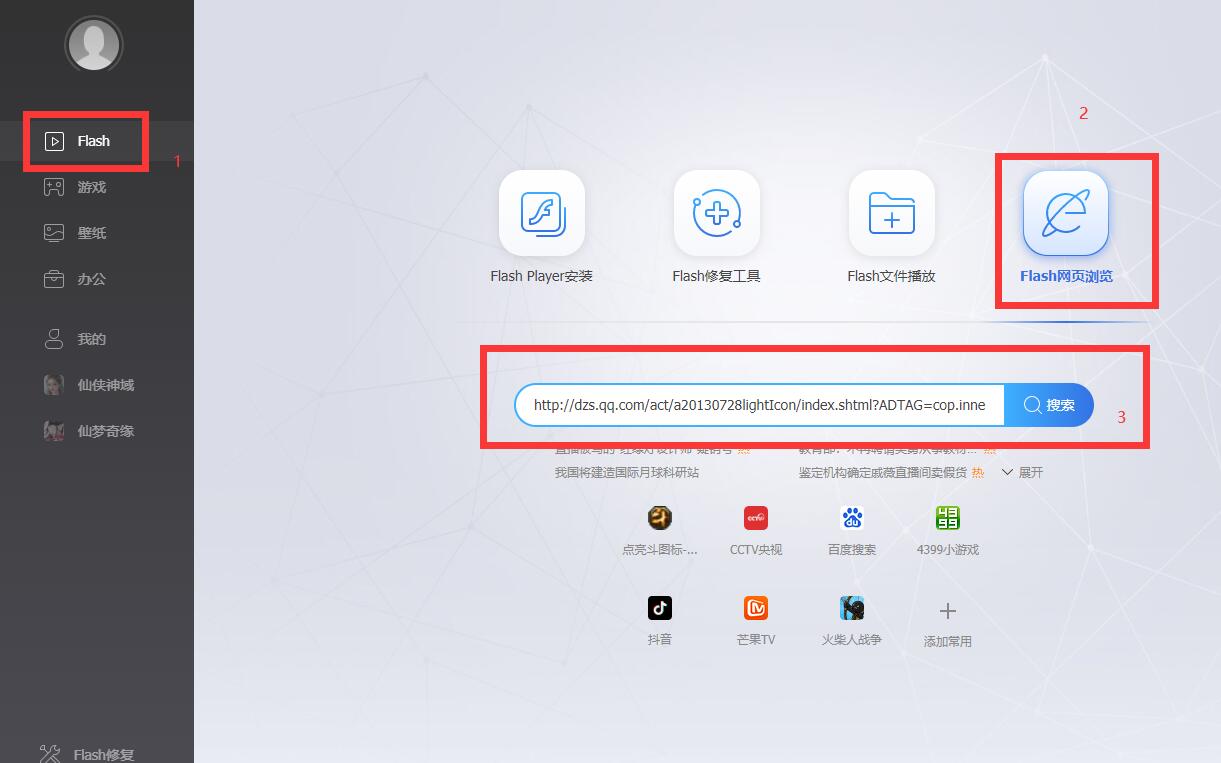
Task: Open the 抖音 shortcut
Action: [660, 621]
